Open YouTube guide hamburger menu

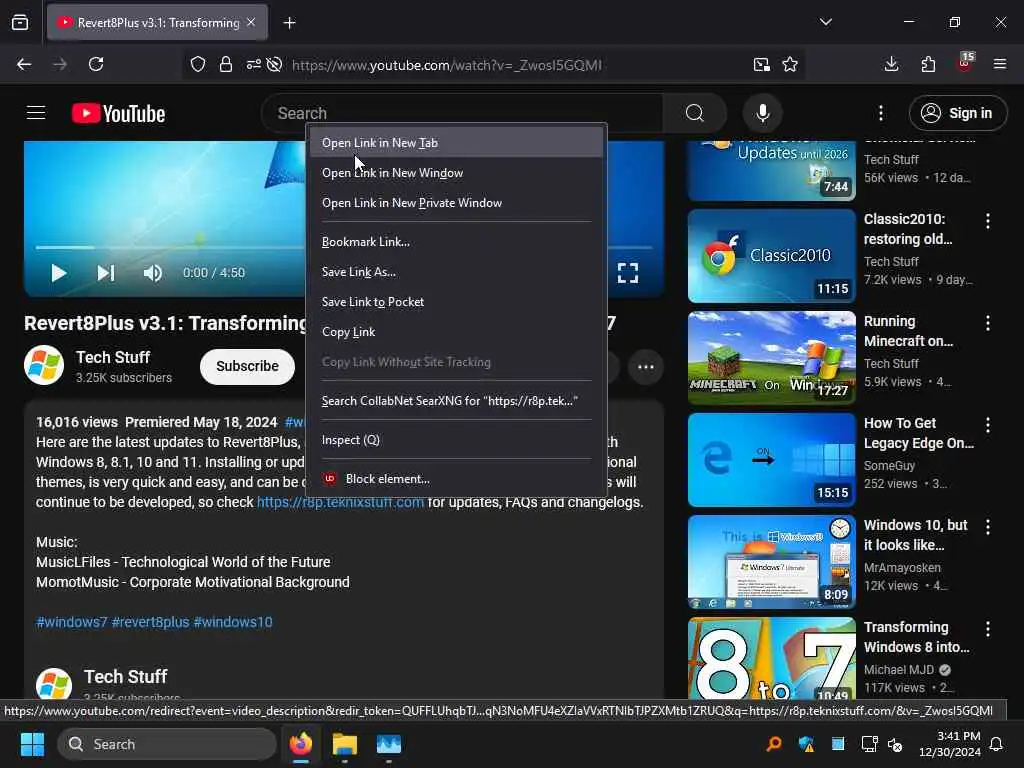coord(36,113)
